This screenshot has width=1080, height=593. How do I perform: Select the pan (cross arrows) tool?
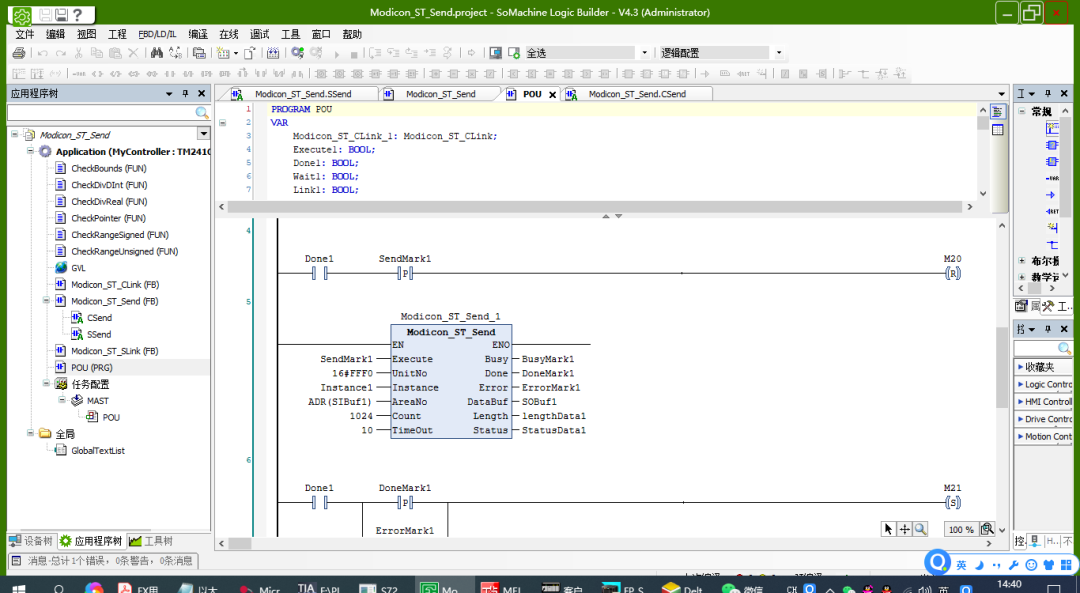pyautogui.click(x=904, y=529)
